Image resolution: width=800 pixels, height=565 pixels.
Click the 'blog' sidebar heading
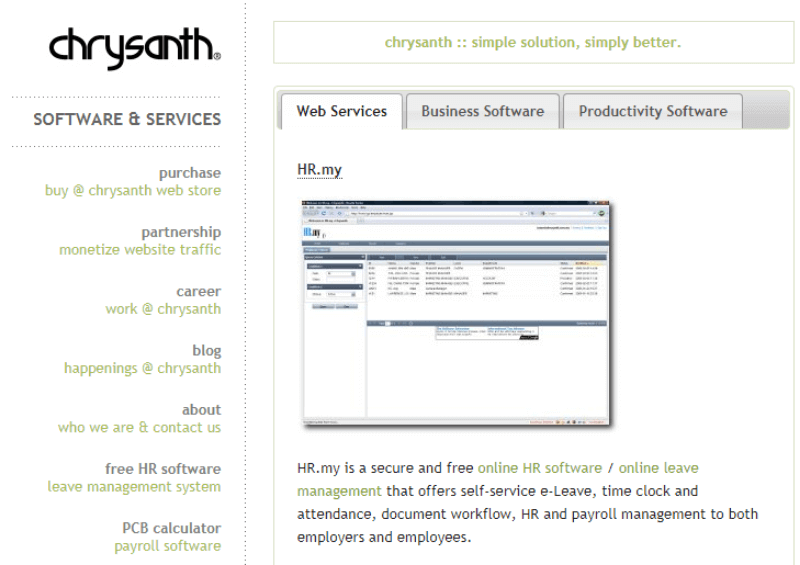(x=207, y=351)
